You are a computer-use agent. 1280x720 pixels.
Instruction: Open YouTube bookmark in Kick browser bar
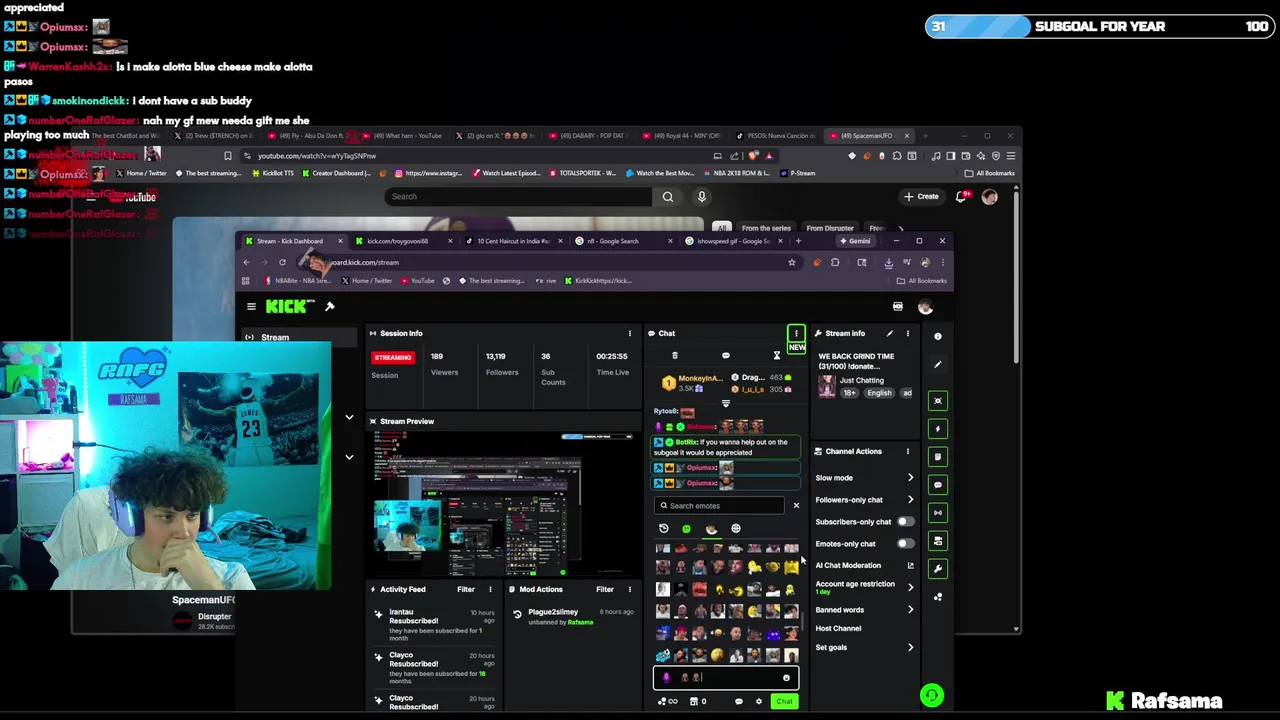tap(417, 280)
